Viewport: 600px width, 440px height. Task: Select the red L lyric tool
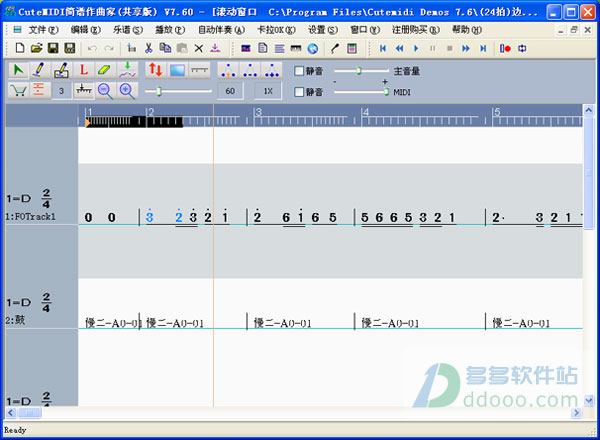[83, 70]
